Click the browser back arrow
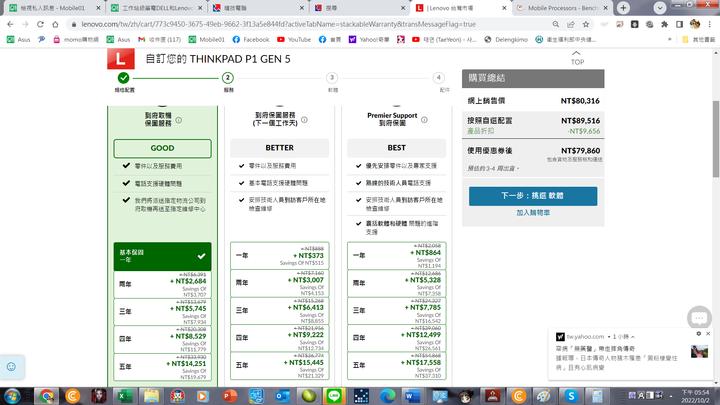 click(x=10, y=24)
